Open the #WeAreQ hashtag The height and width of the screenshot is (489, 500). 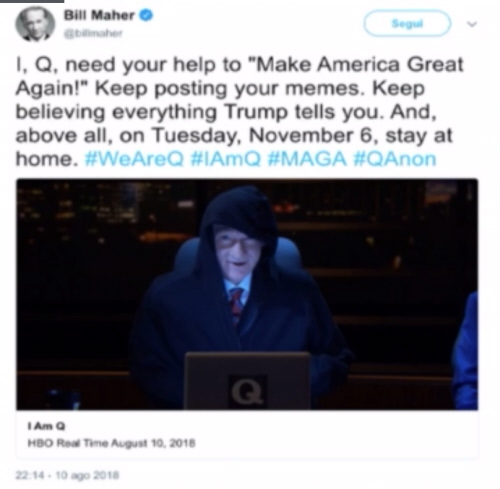pos(134,159)
